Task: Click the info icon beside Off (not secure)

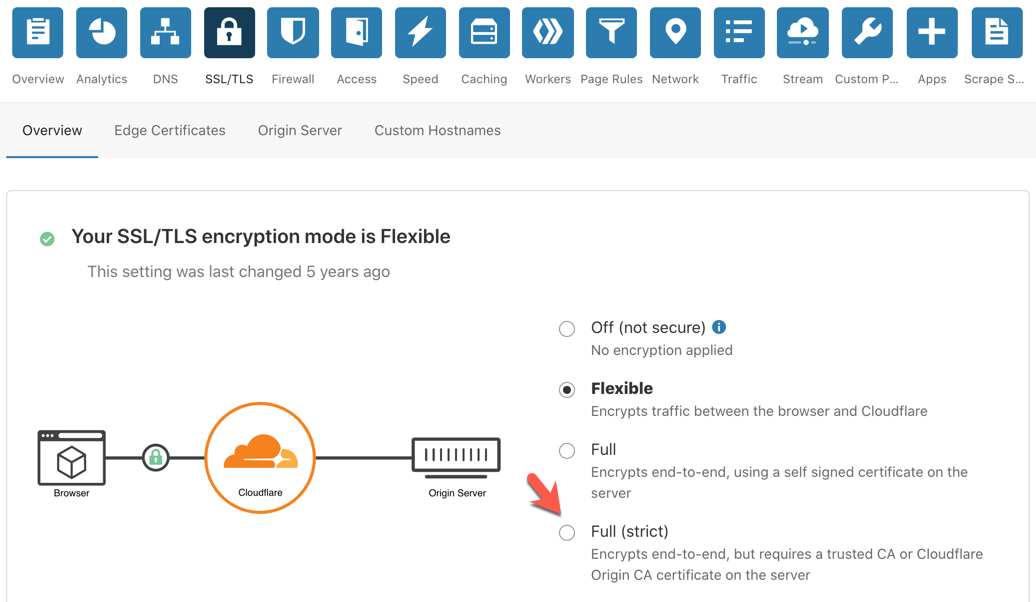Action: pos(719,327)
